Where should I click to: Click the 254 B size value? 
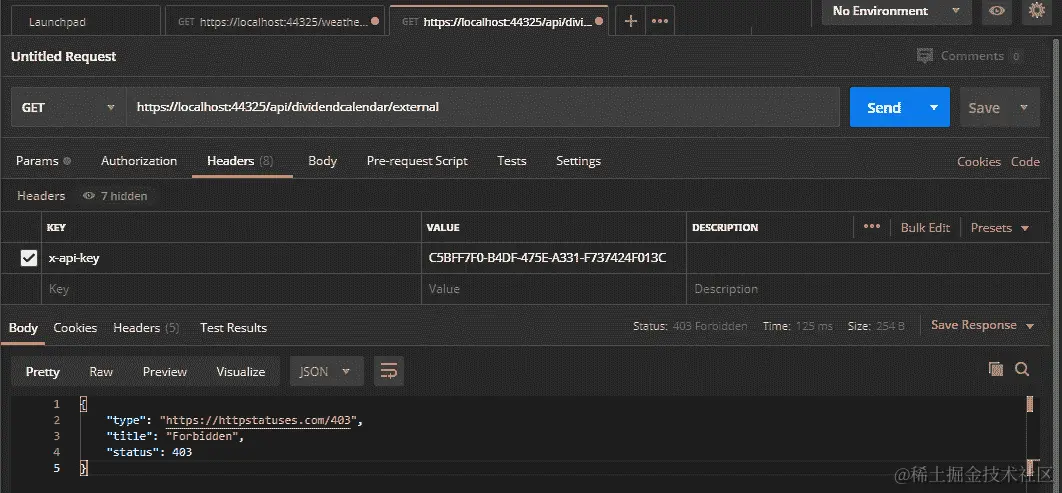coord(890,326)
